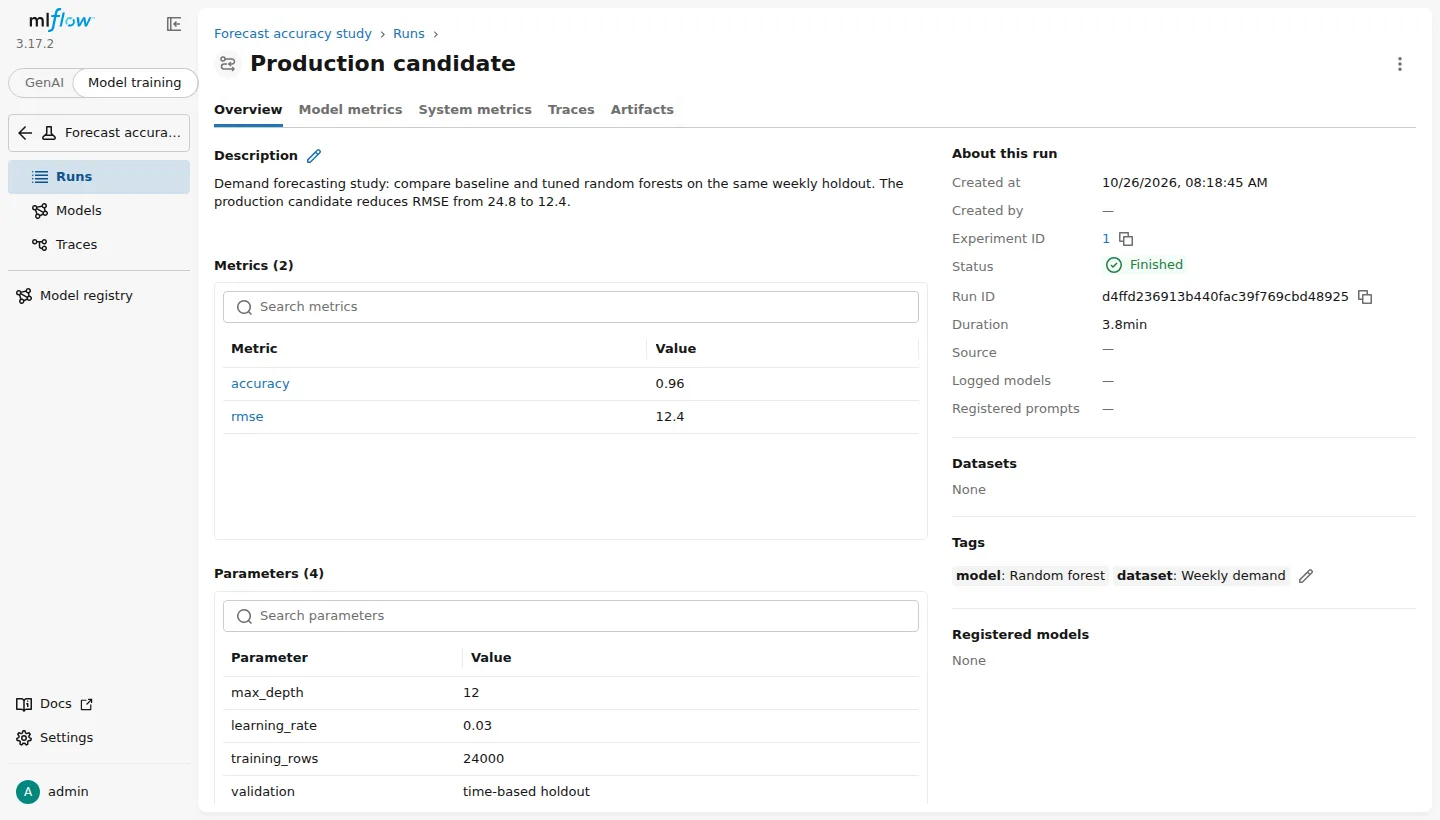Open the Traces tab
Screen dimensions: 1440x820
(x=571, y=110)
